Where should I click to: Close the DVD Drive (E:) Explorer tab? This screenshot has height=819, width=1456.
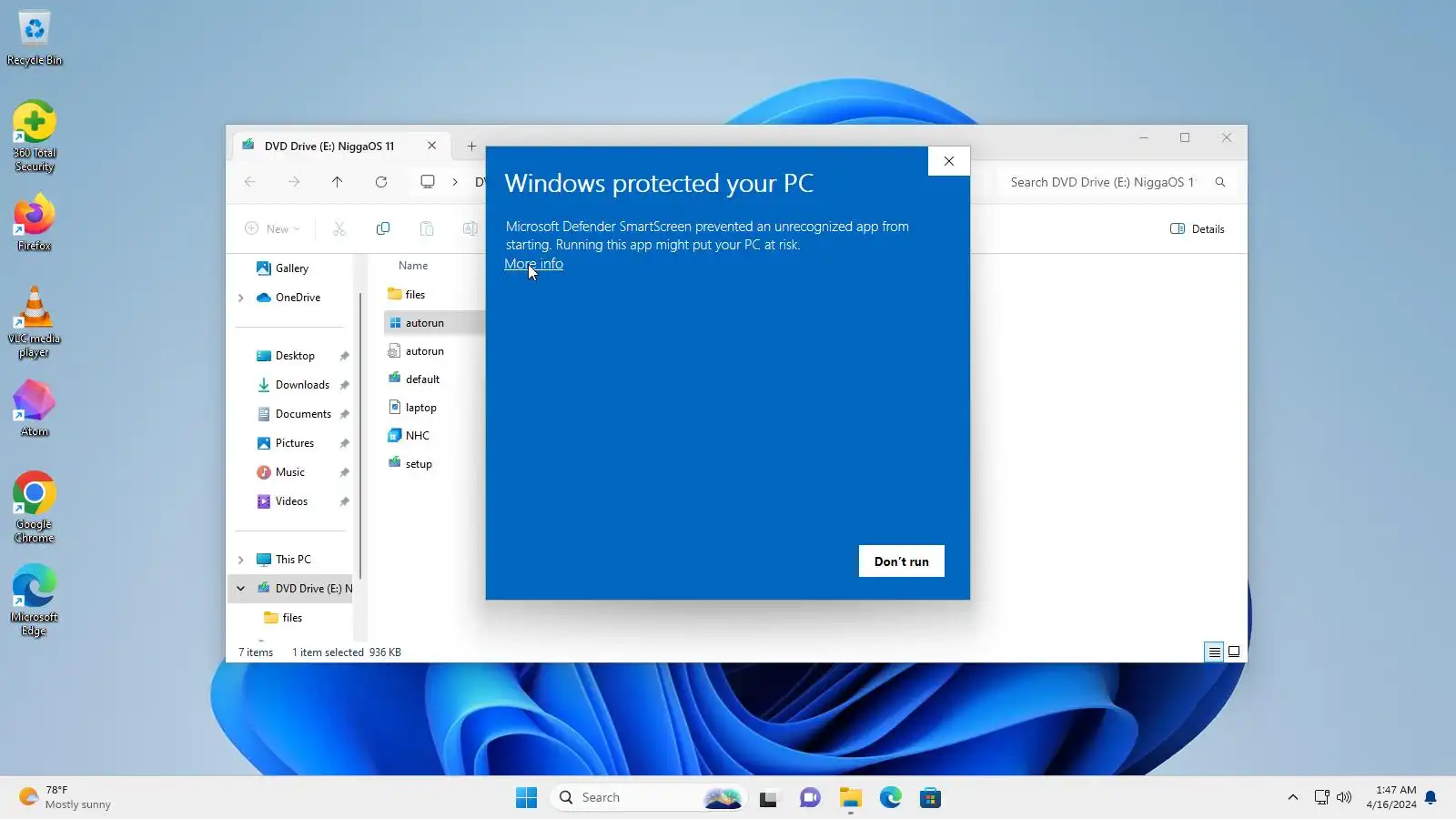[432, 146]
